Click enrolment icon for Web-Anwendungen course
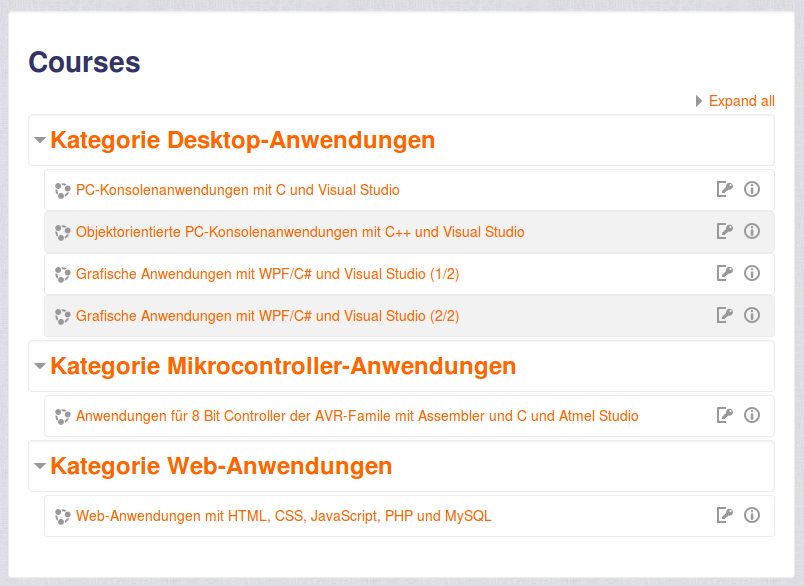This screenshot has width=804, height=586. tap(725, 515)
